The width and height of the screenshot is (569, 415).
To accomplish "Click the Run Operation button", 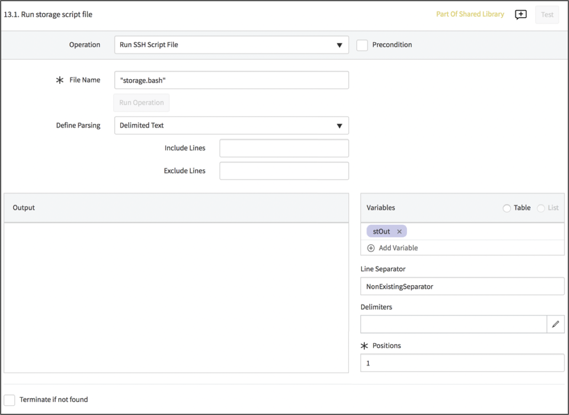I will [142, 103].
